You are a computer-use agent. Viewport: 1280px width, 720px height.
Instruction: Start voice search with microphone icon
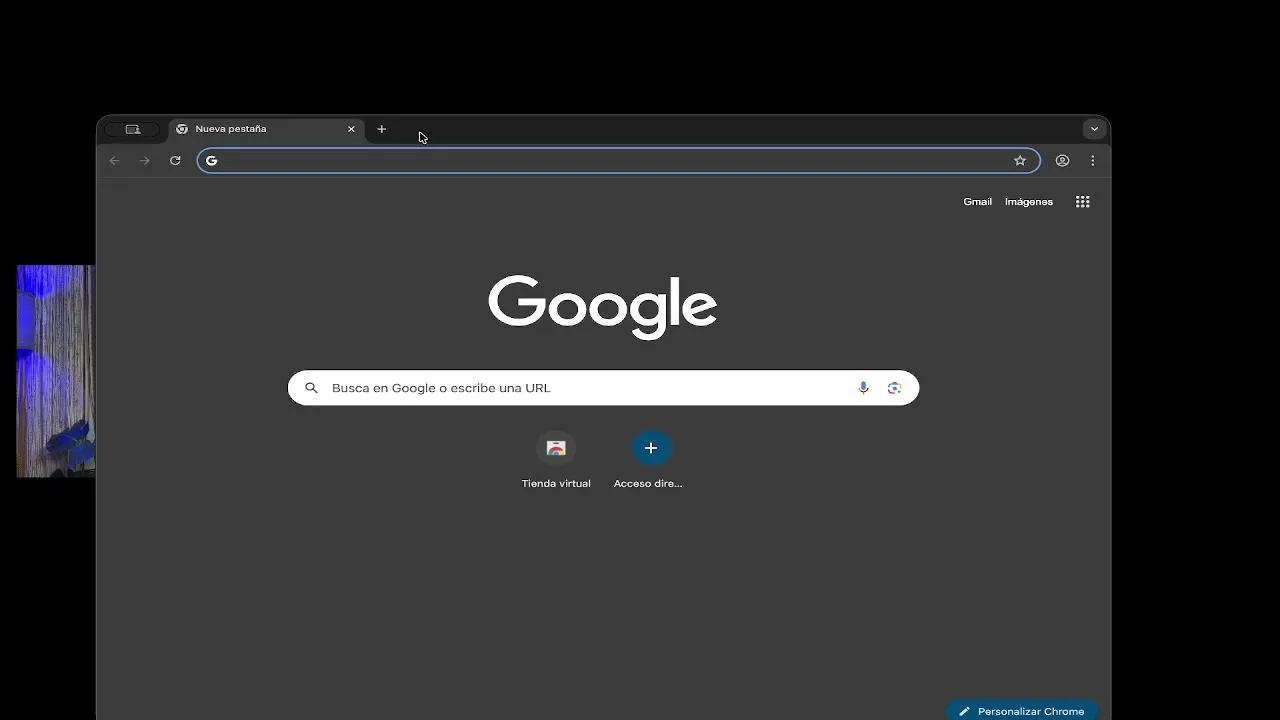click(x=863, y=388)
